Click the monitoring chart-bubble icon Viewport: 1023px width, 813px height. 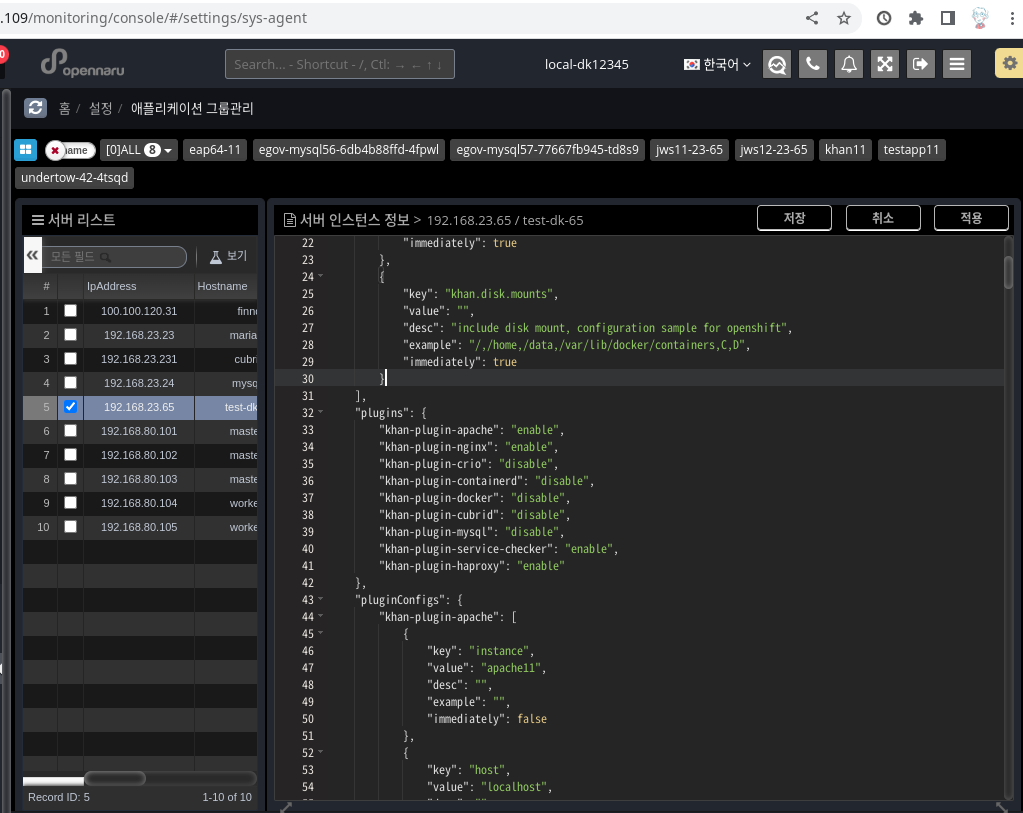coord(777,63)
